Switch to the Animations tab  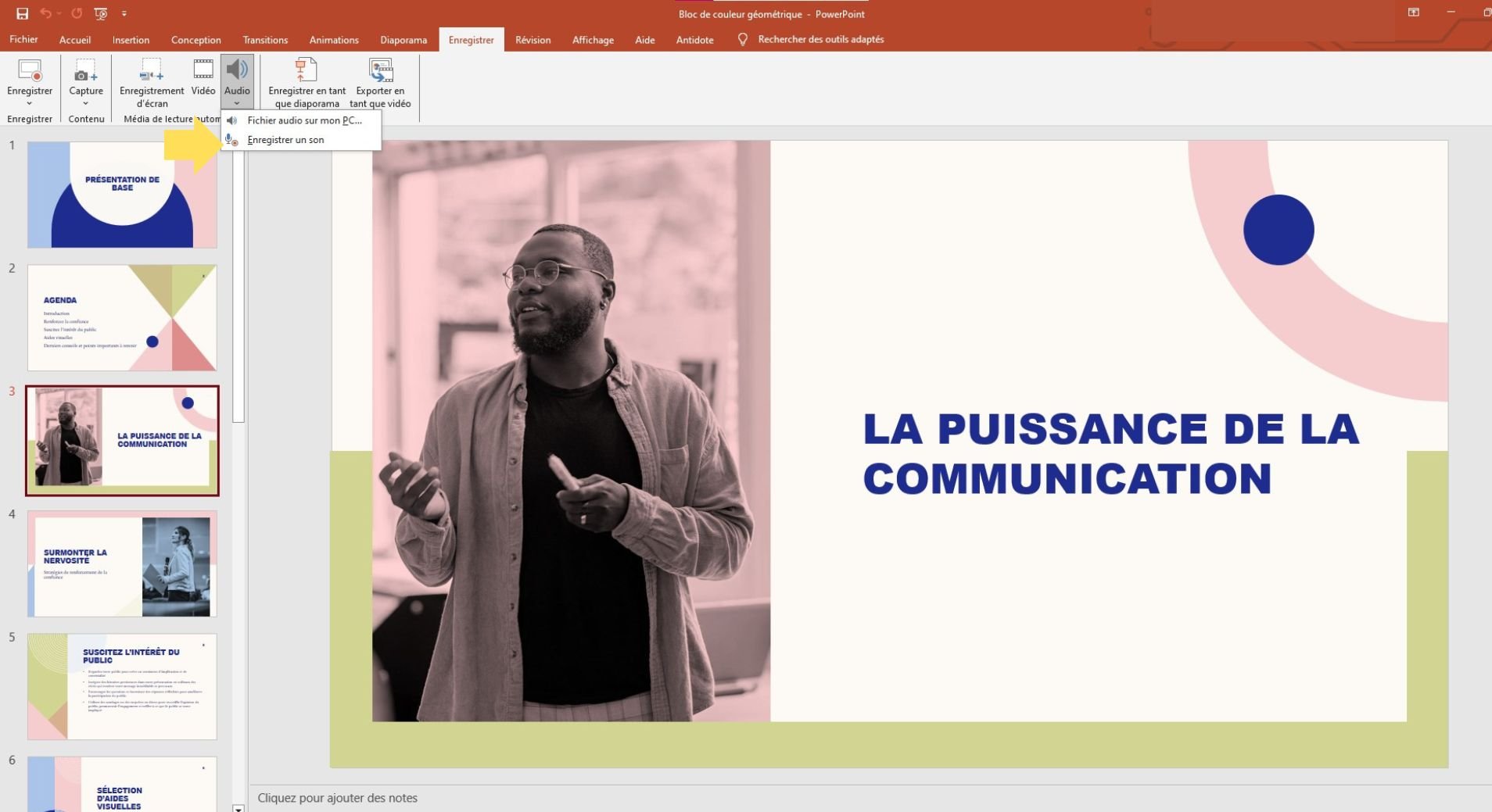pyautogui.click(x=334, y=40)
